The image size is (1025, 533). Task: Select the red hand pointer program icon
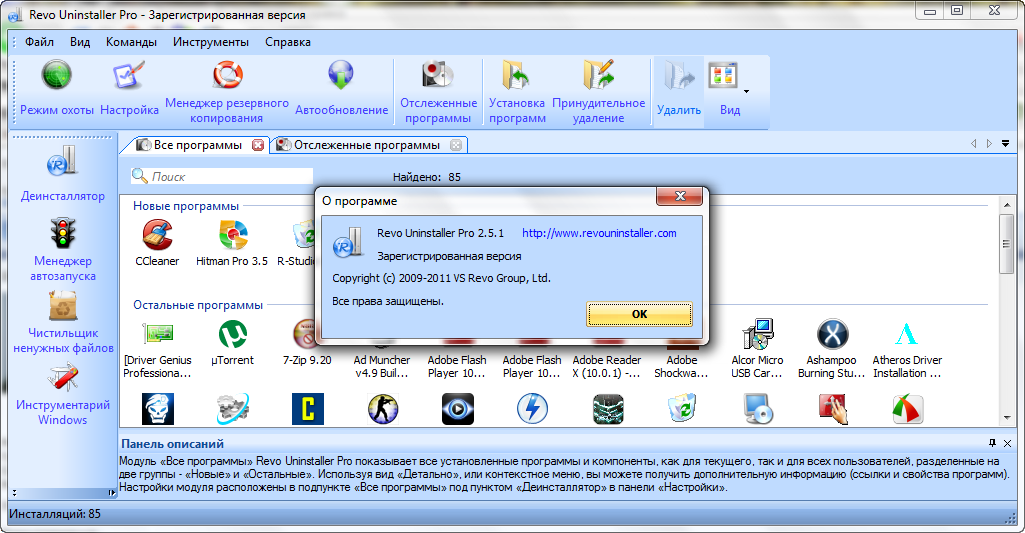coord(833,409)
